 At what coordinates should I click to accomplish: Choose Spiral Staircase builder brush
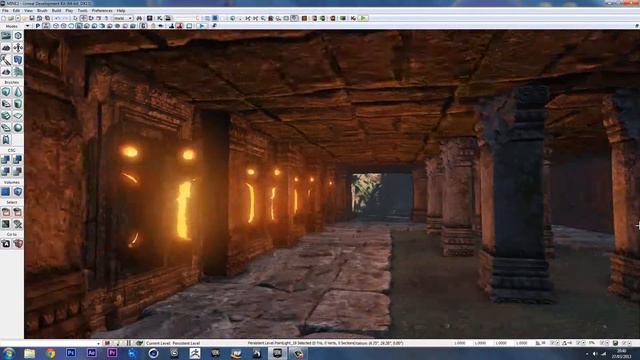point(6,128)
